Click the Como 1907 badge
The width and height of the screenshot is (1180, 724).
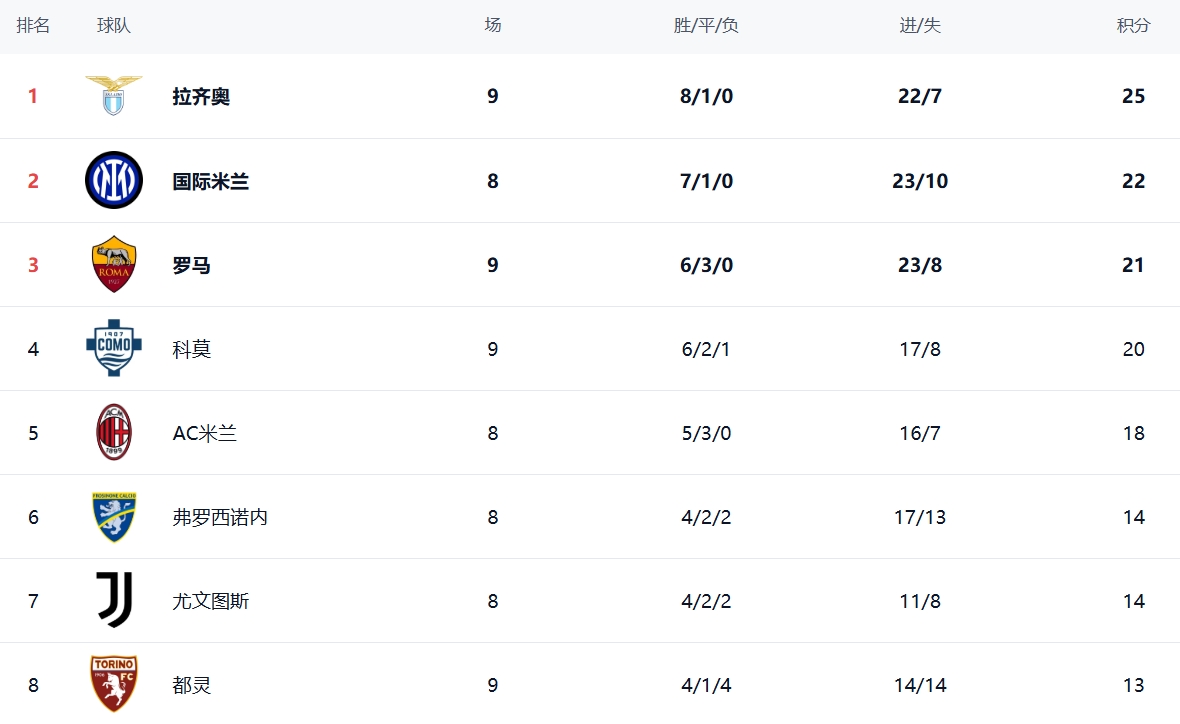click(x=114, y=348)
